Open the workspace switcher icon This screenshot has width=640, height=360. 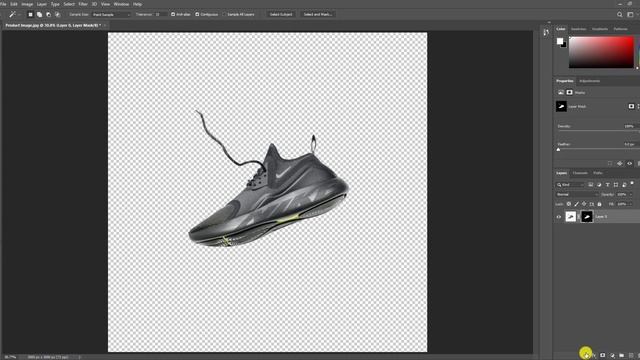[x=630, y=14]
